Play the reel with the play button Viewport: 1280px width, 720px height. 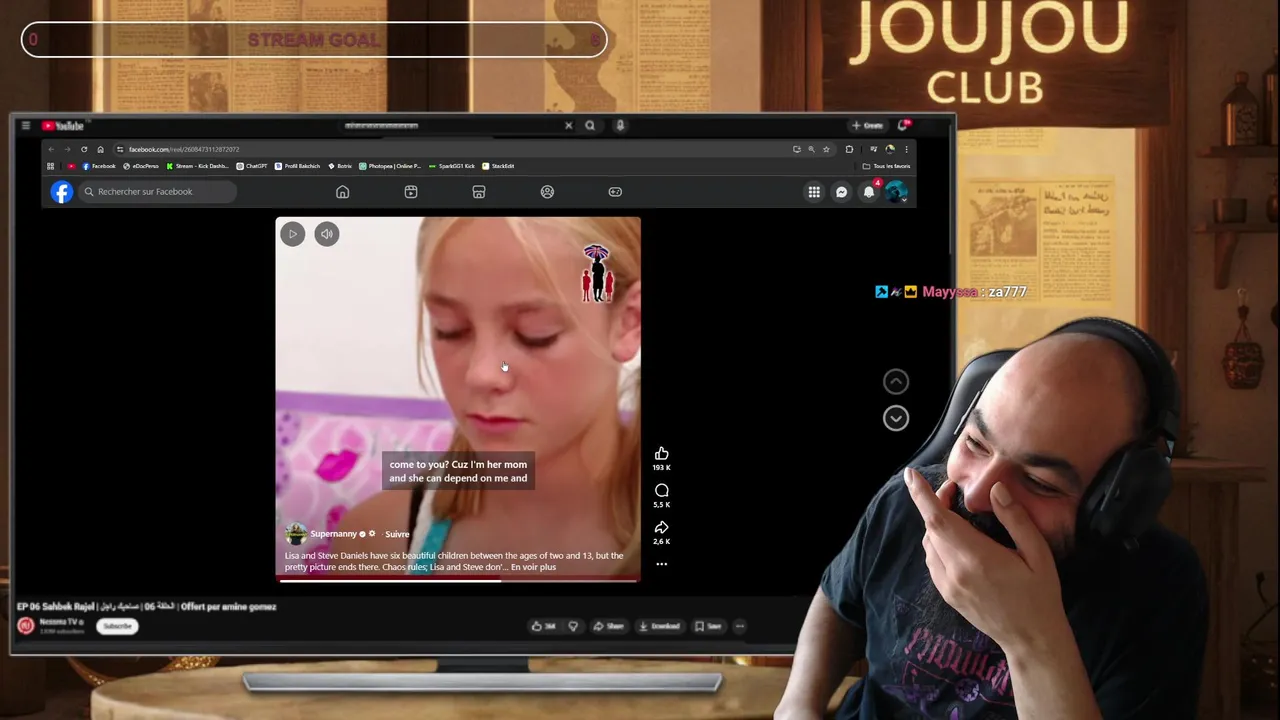292,234
